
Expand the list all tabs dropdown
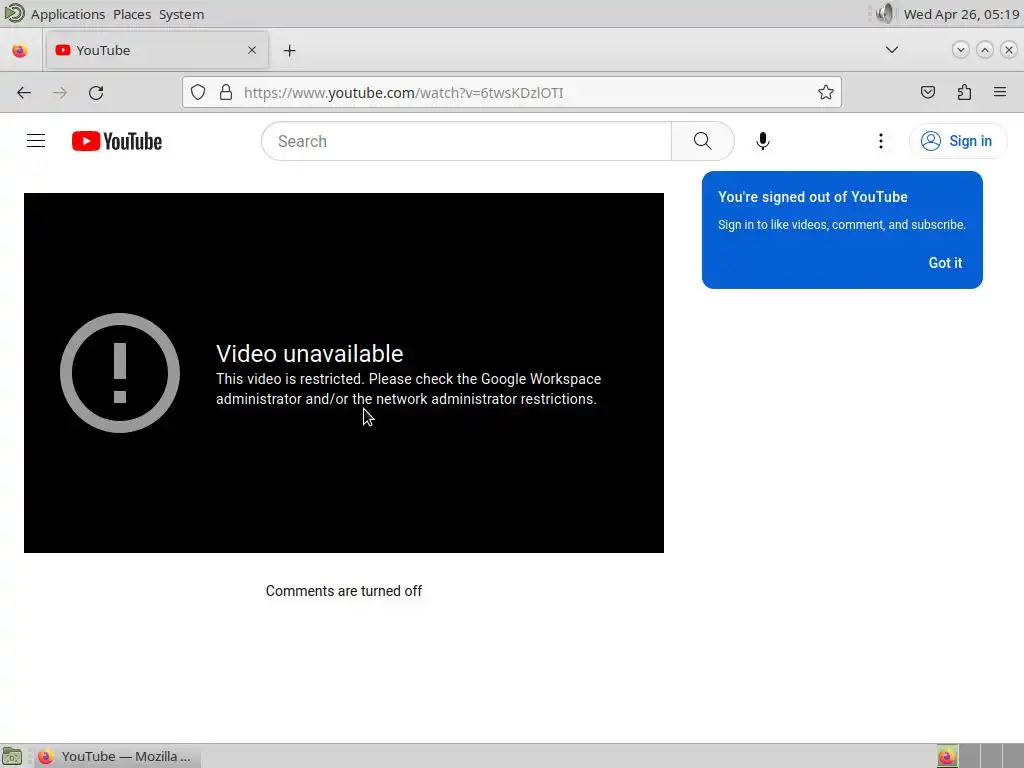[891, 50]
